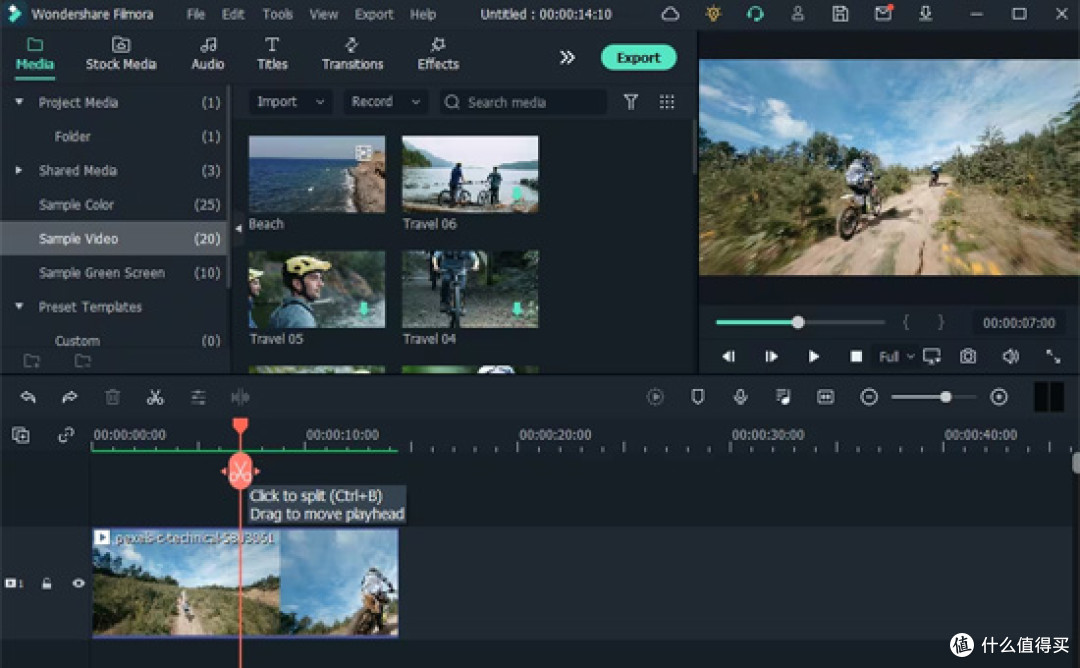Image resolution: width=1080 pixels, height=668 pixels.
Task: Select the Travel 05 video thumbnail
Action: 317,289
